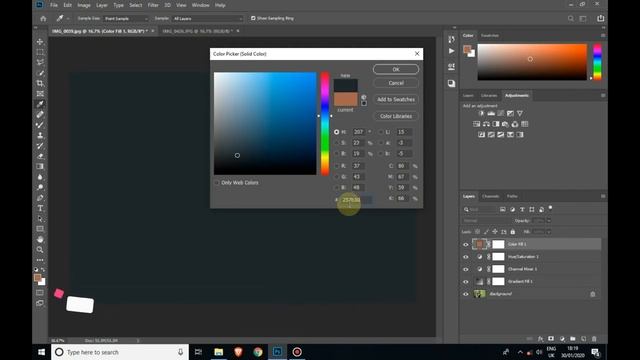Open the search icon in options bar
The image size is (640, 360).
[x=571, y=18]
